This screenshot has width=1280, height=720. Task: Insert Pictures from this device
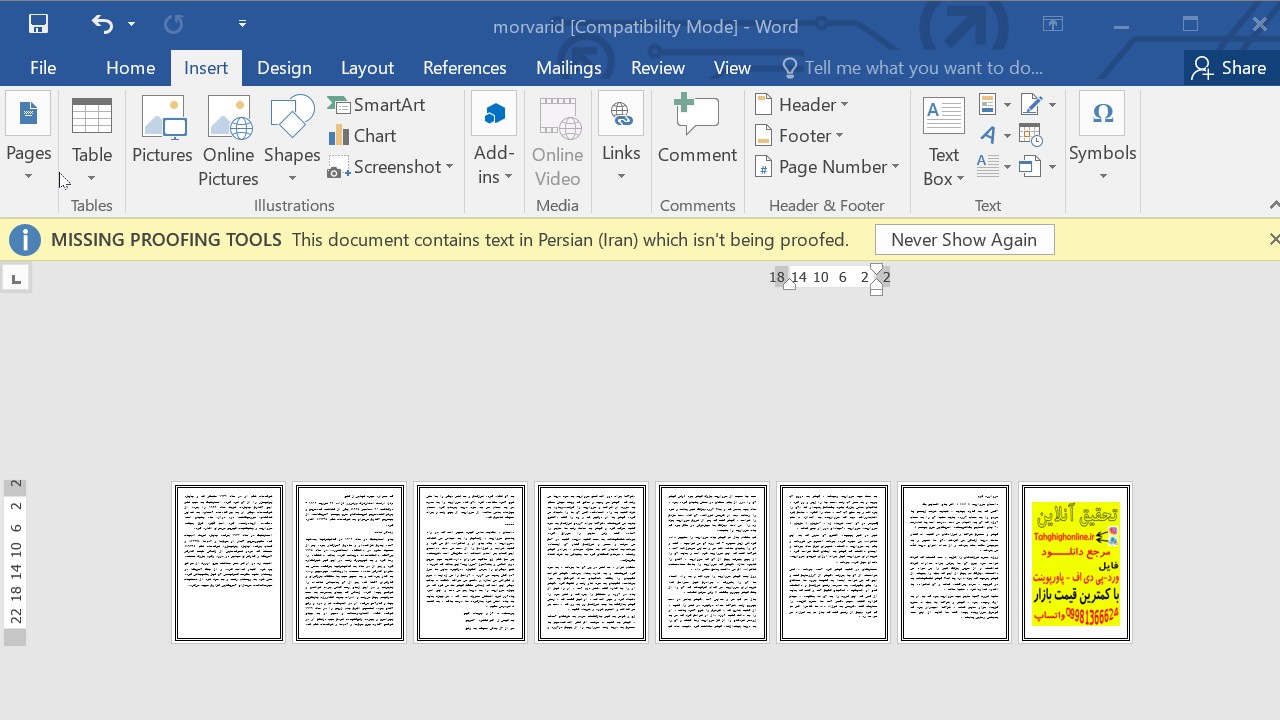(x=162, y=130)
